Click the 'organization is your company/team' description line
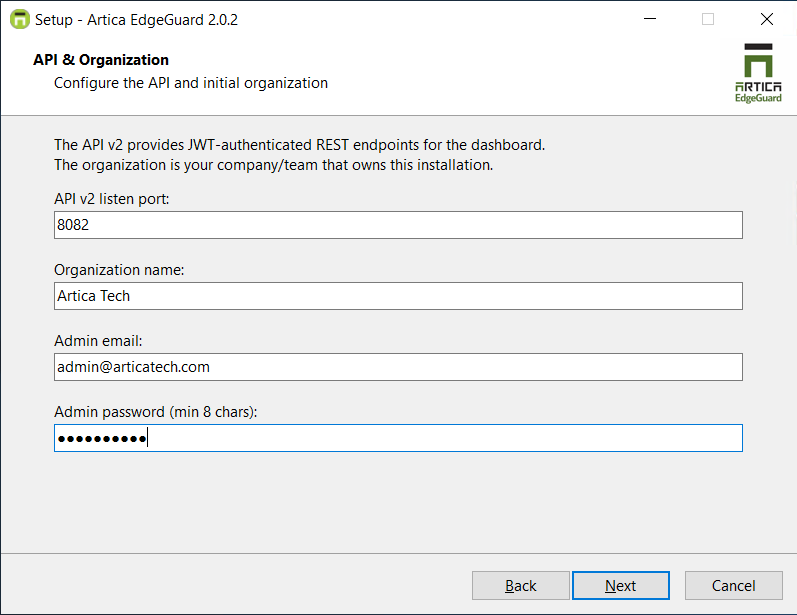This screenshot has height=615, width=797. coord(273,165)
